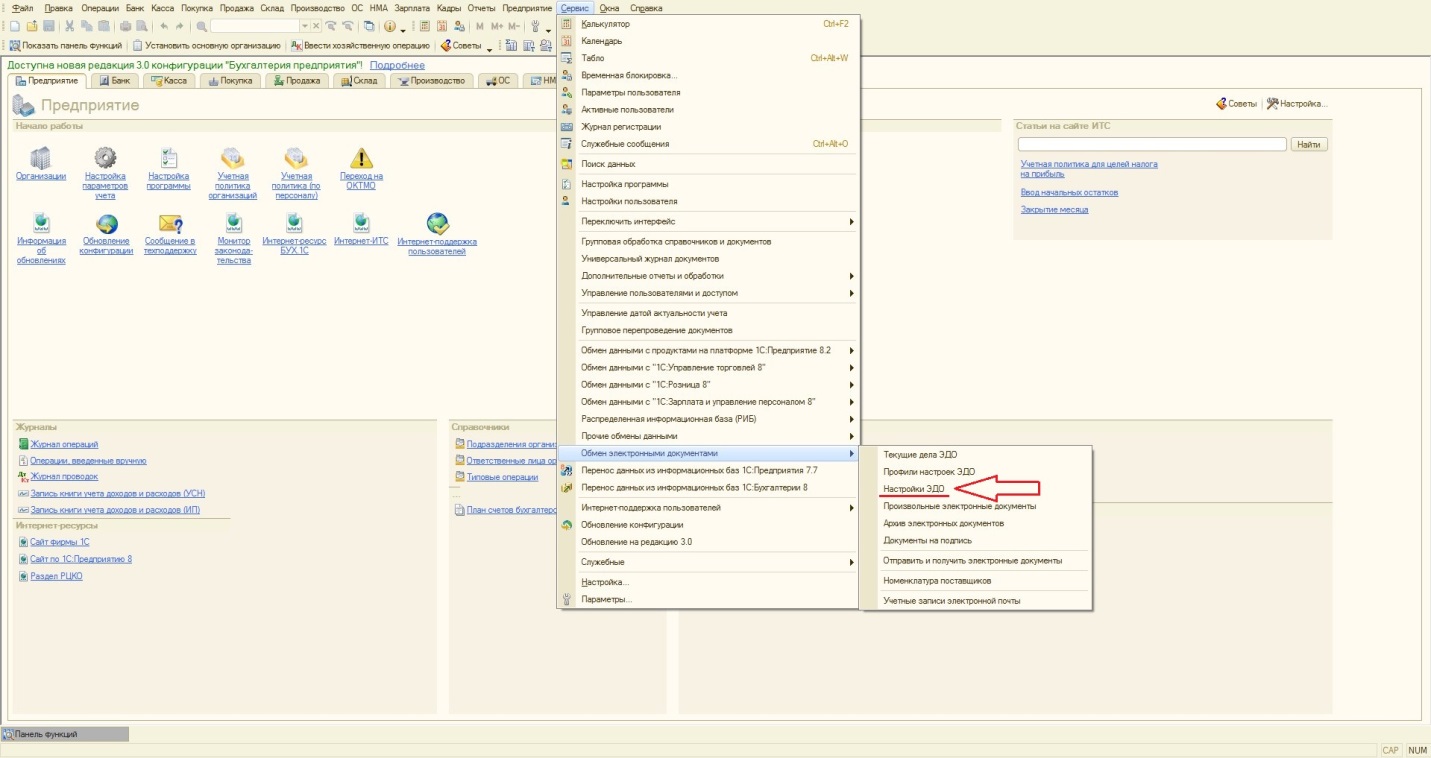Image resolution: width=1431 pixels, height=758 pixels.
Task: Open the Организации icon in Начало работы
Action: pos(41,159)
